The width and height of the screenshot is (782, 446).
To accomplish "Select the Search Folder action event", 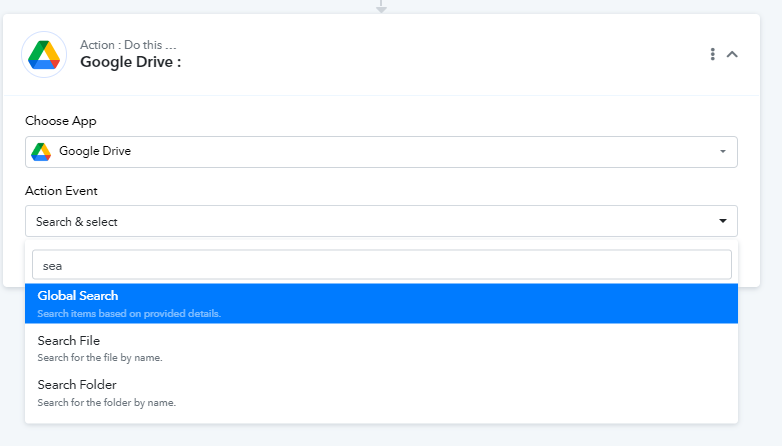I will tap(381, 393).
